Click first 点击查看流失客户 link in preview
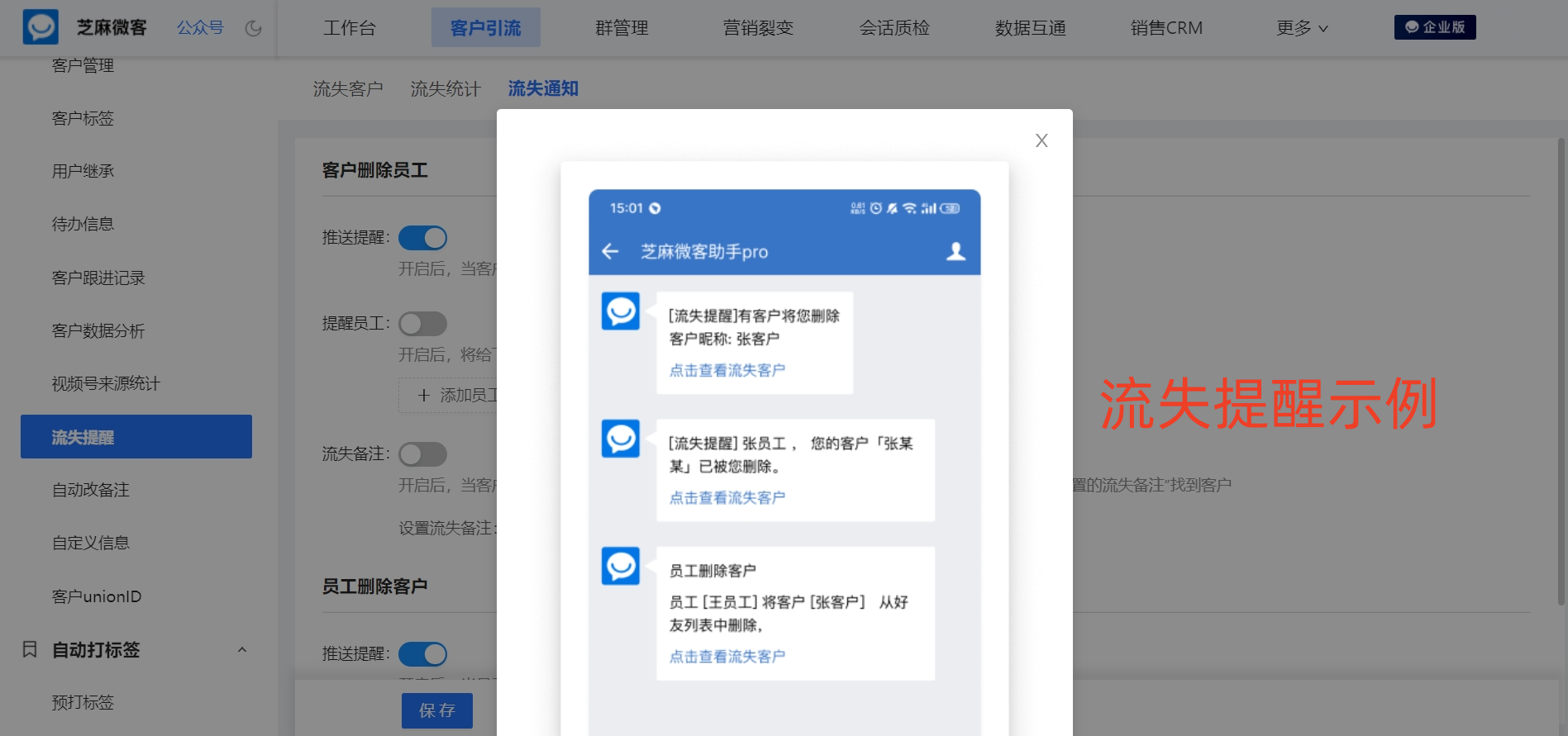This screenshot has height=736, width=1568. 727,370
